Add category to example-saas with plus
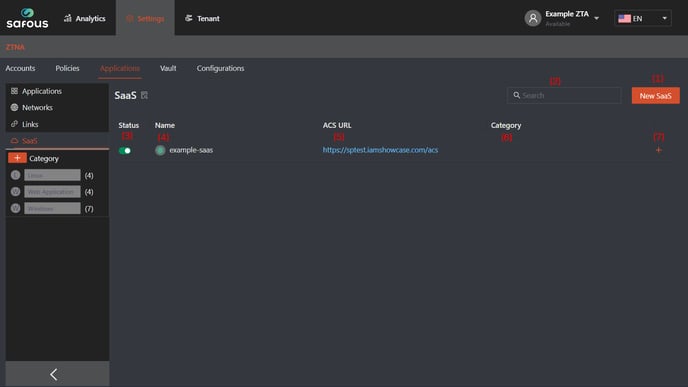The height and width of the screenshot is (387, 688). tap(658, 150)
